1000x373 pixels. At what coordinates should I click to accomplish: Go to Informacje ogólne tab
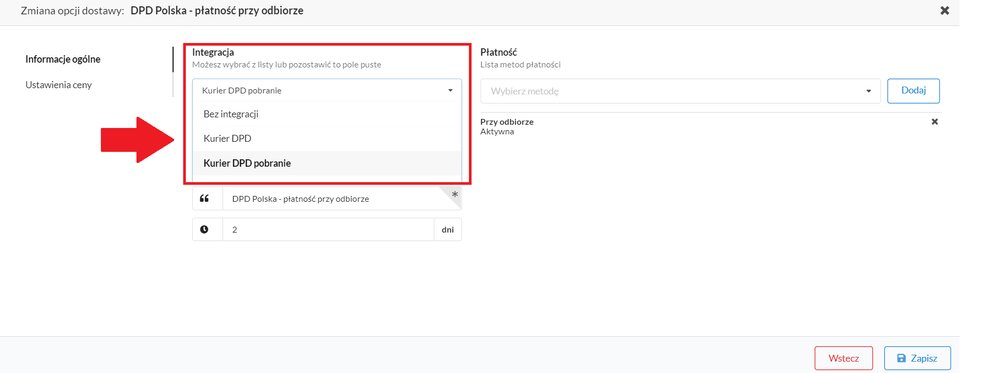click(x=63, y=59)
